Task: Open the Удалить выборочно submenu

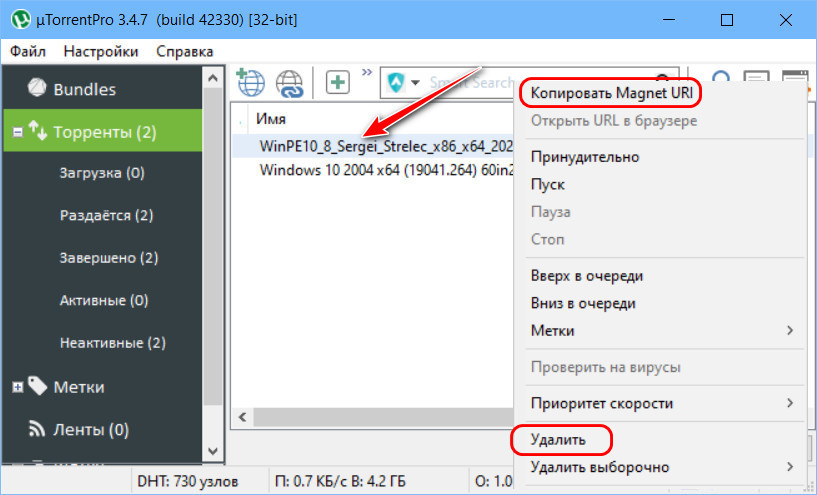Action: (660, 467)
